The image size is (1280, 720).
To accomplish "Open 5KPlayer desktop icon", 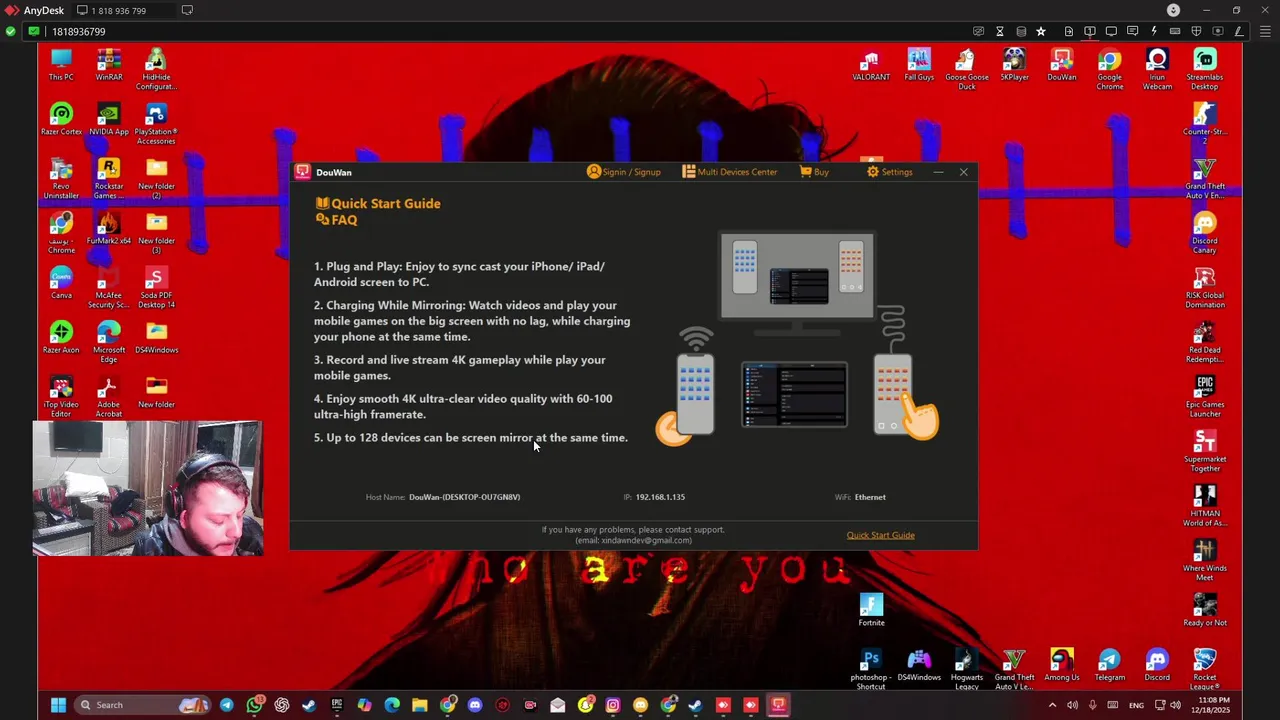I will (x=1014, y=65).
